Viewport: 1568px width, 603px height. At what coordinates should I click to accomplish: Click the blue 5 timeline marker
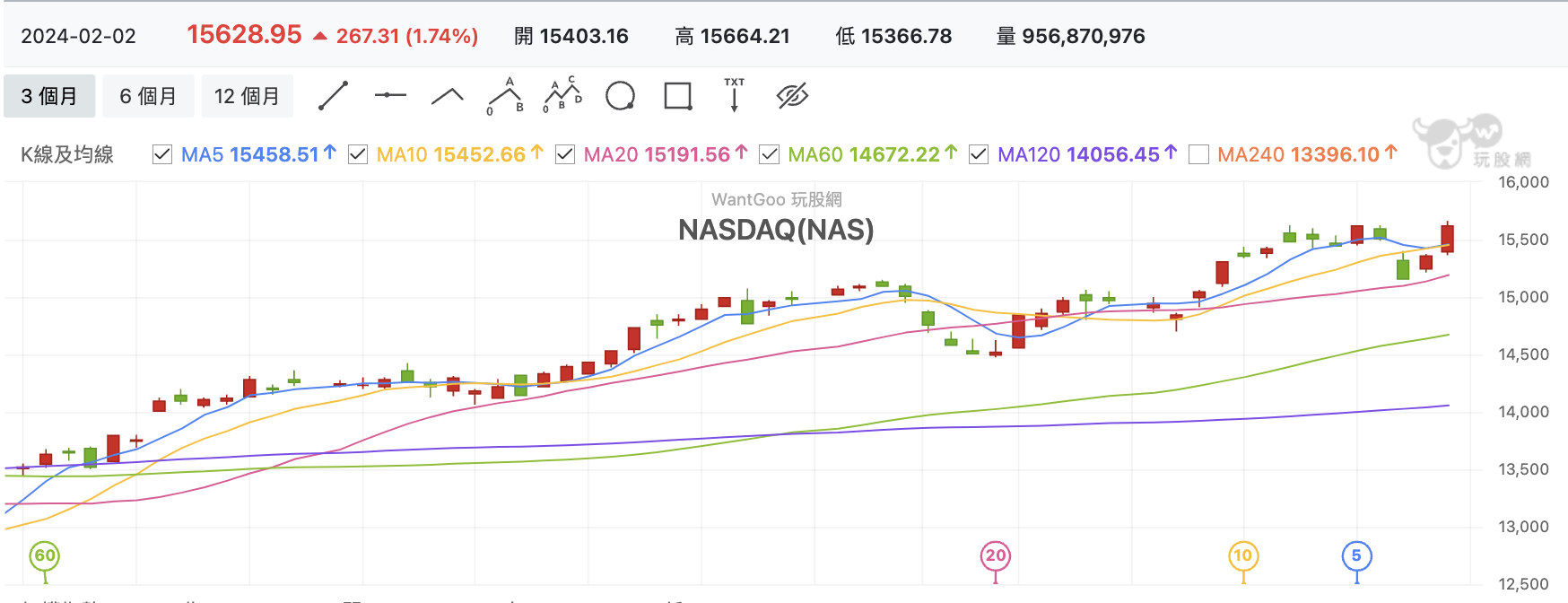[x=1356, y=556]
